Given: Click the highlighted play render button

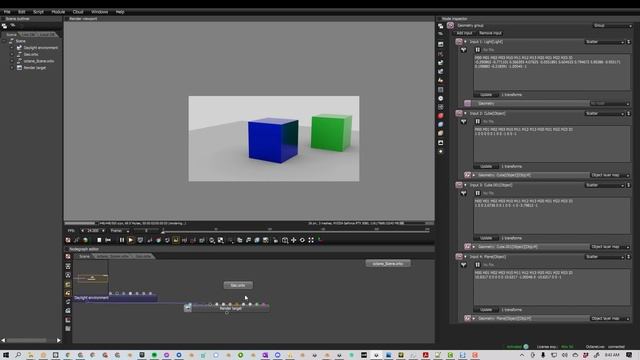Looking at the screenshot, I should (131, 240).
